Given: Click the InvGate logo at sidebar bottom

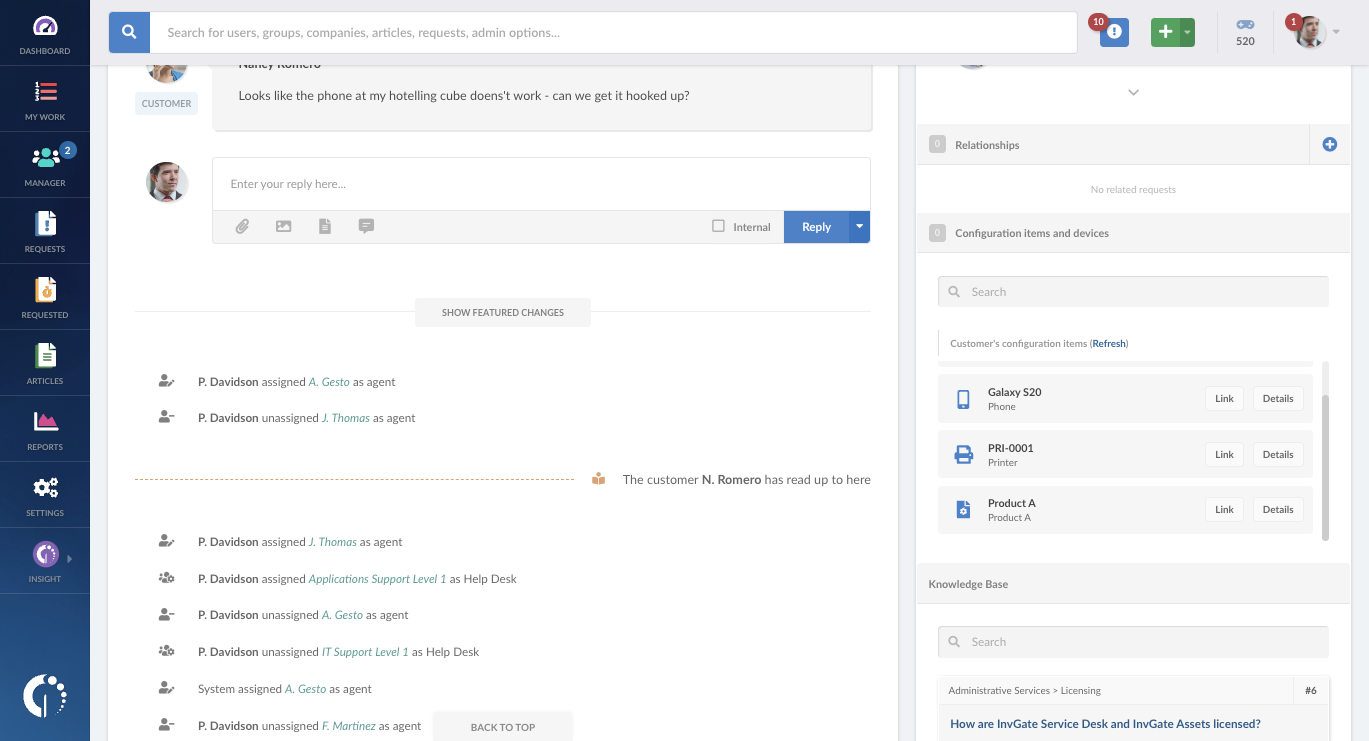Looking at the screenshot, I should (x=45, y=696).
